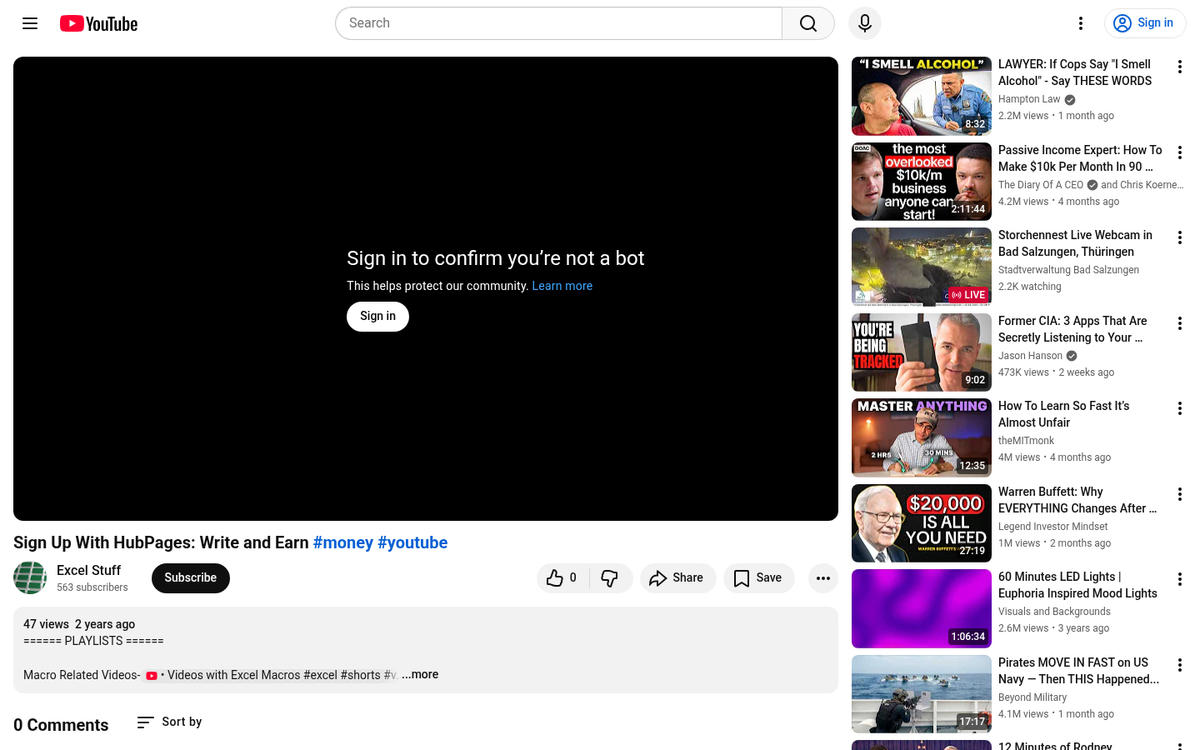Screen dimensions: 1200x750
Task: Expand the video description with ...more
Action: coord(419,674)
